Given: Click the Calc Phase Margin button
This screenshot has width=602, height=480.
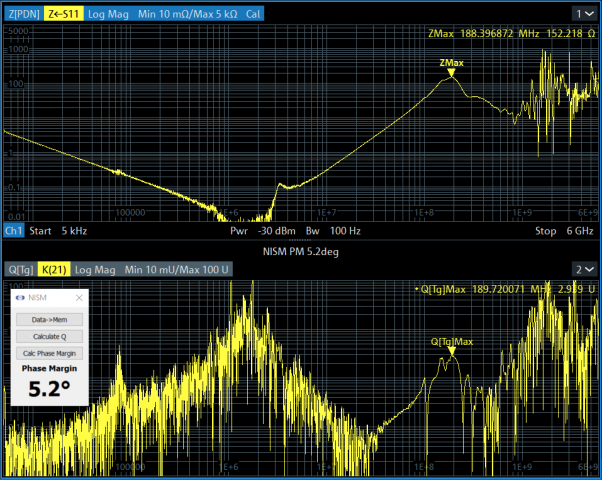Looking at the screenshot, I should [x=50, y=353].
